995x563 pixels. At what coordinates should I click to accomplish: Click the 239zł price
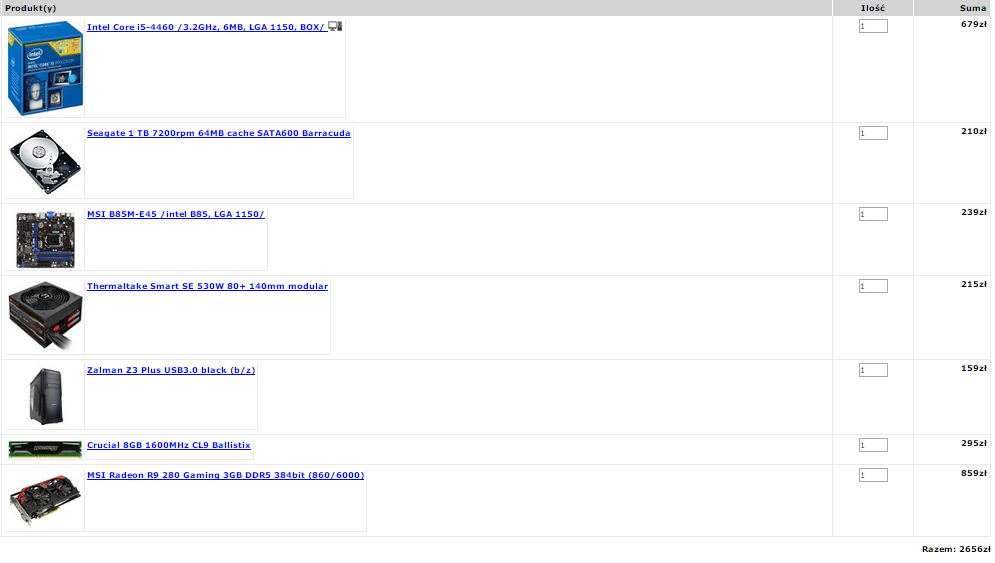pyautogui.click(x=973, y=213)
